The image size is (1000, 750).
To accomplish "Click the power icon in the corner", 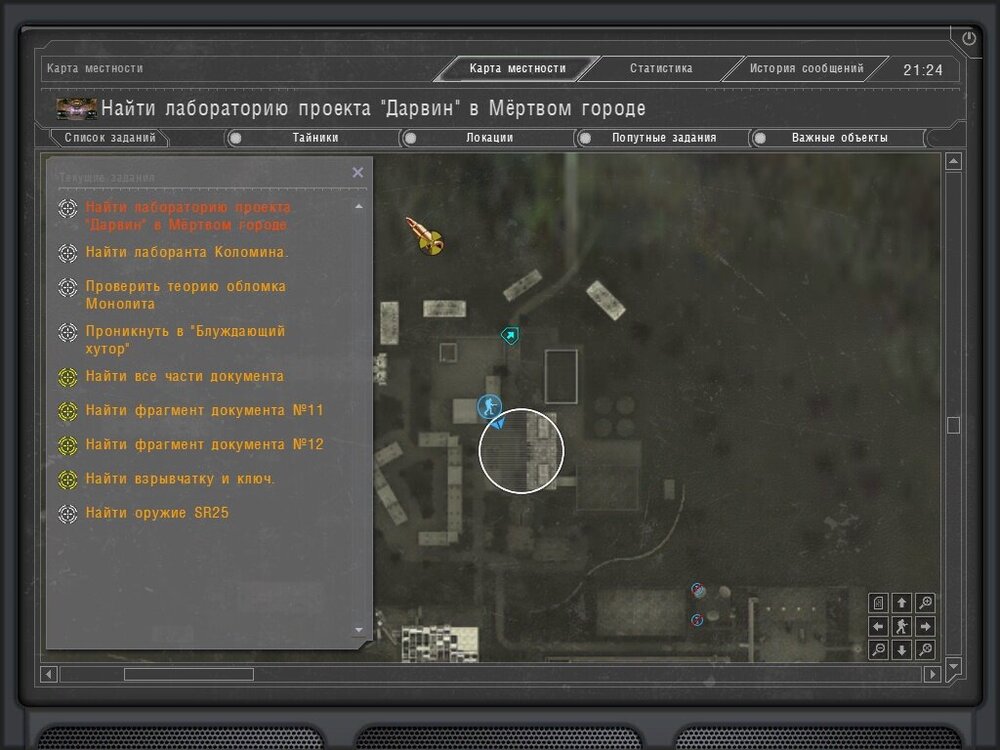I will (969, 38).
